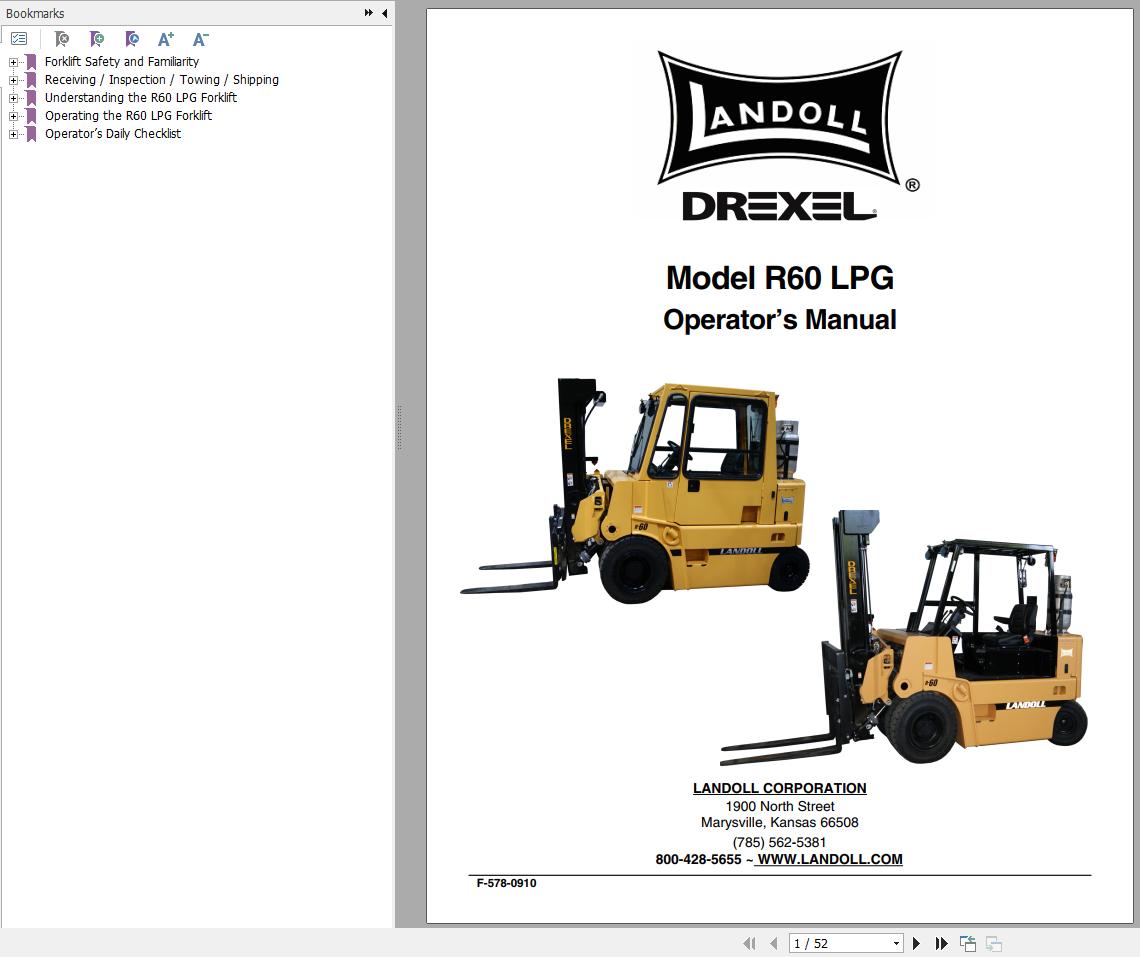This screenshot has width=1140, height=957.
Task: Select the Delete bookmark icon
Action: (x=61, y=39)
